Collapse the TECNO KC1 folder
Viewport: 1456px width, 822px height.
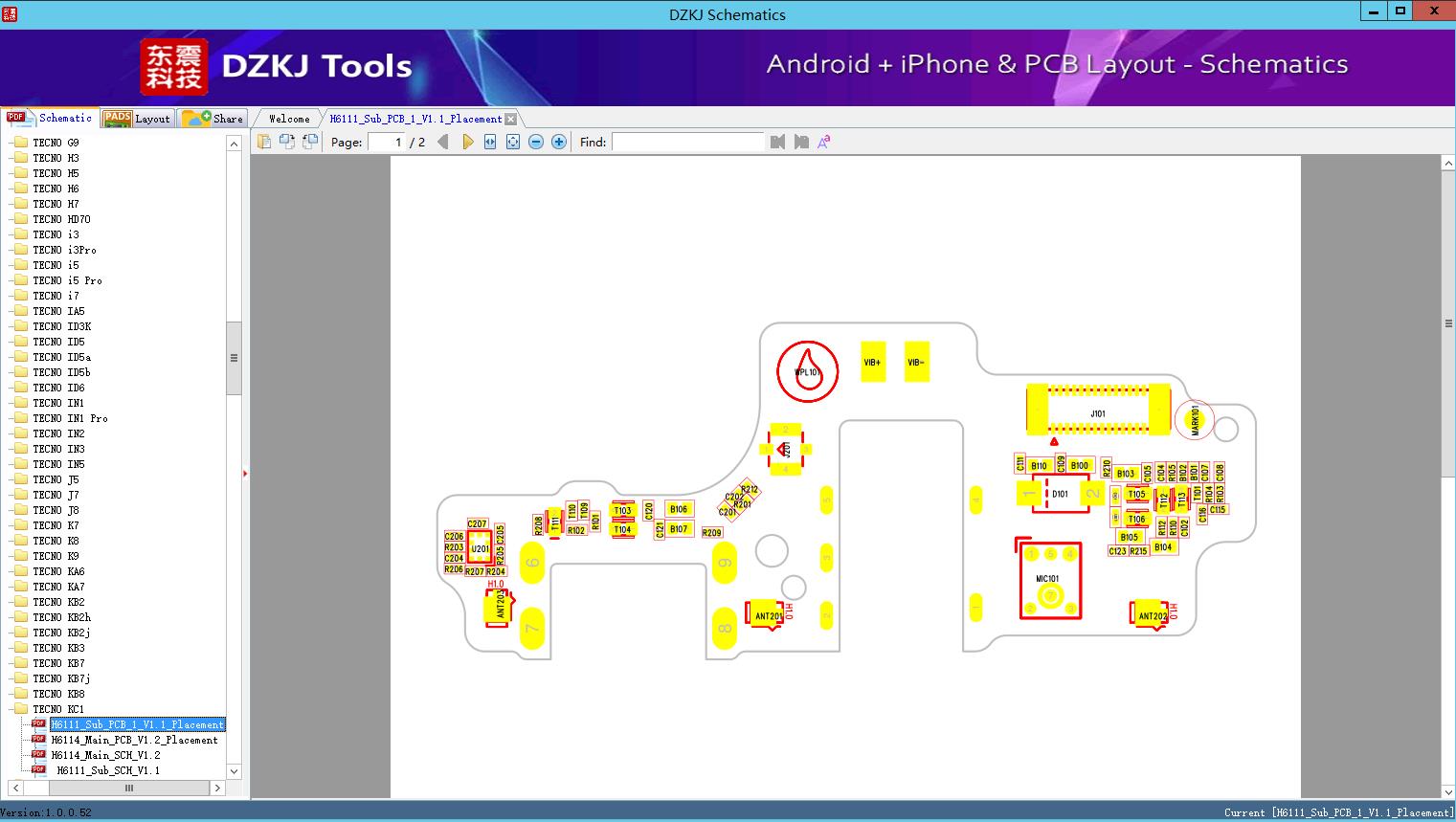(x=58, y=709)
